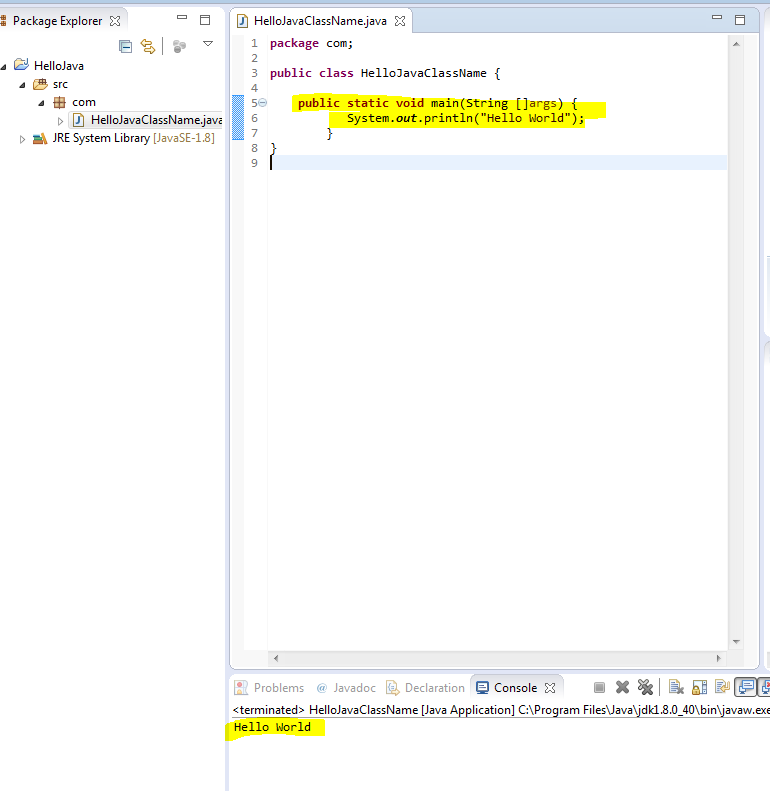The width and height of the screenshot is (770, 791).
Task: Close the Package Explorer tab
Action: 115,21
